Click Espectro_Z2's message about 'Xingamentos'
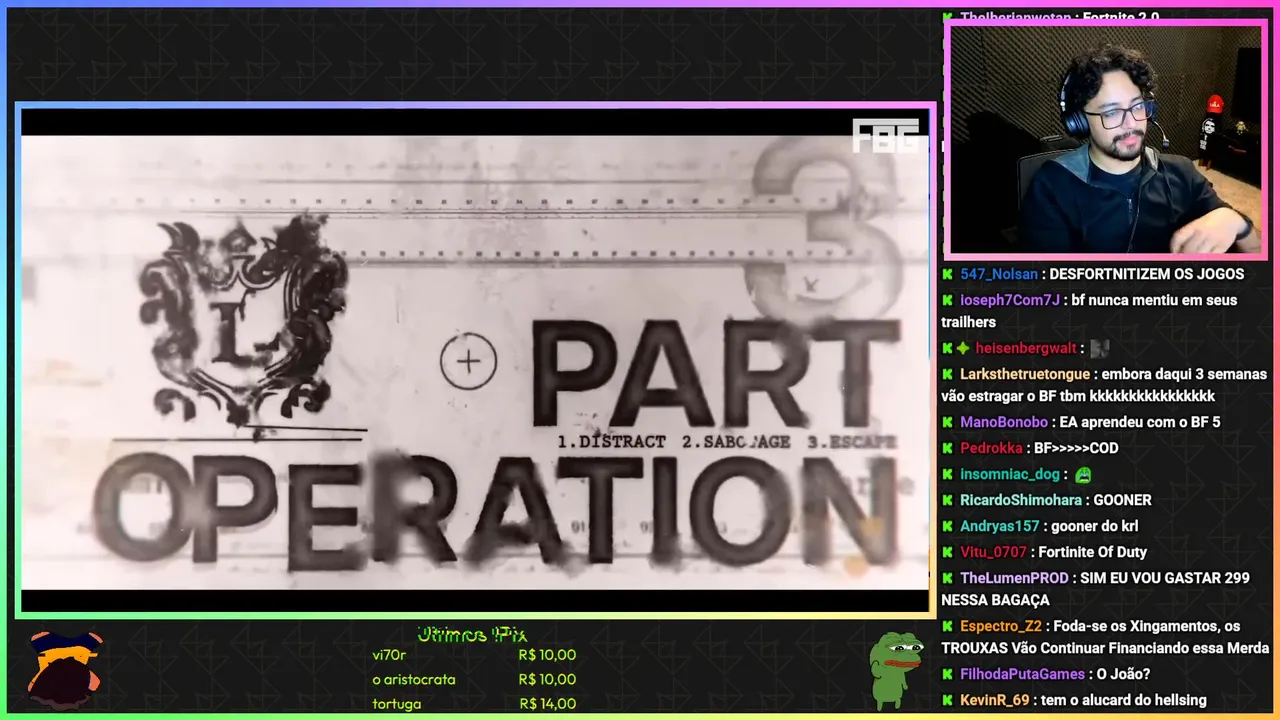Image resolution: width=1280 pixels, height=720 pixels. pos(1105,637)
